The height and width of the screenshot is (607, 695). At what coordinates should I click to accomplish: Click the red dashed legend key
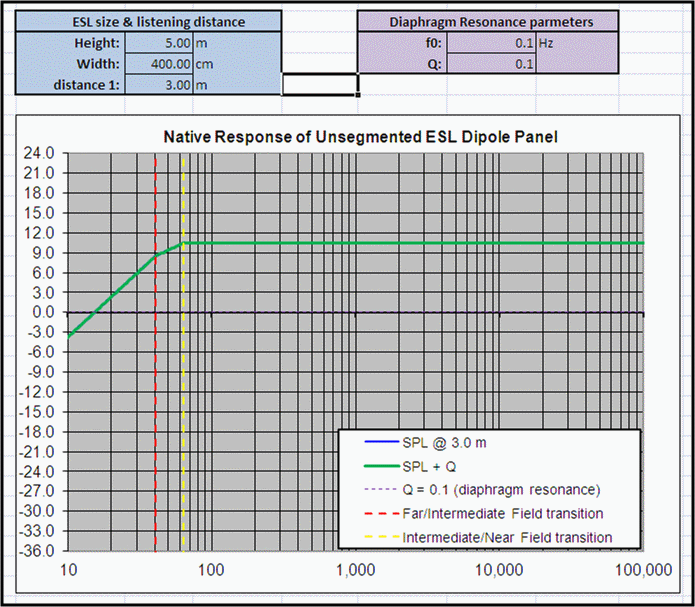[x=382, y=513]
